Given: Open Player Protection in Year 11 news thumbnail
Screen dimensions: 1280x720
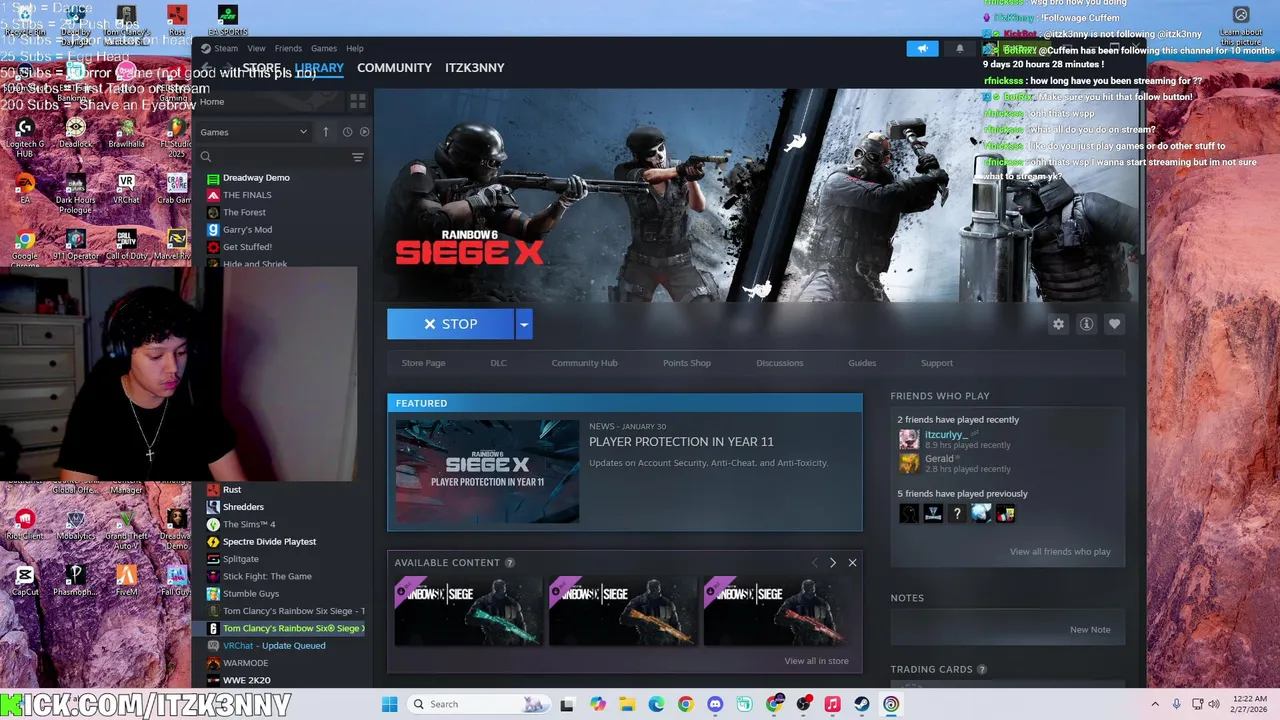Looking at the screenshot, I should 487,472.
